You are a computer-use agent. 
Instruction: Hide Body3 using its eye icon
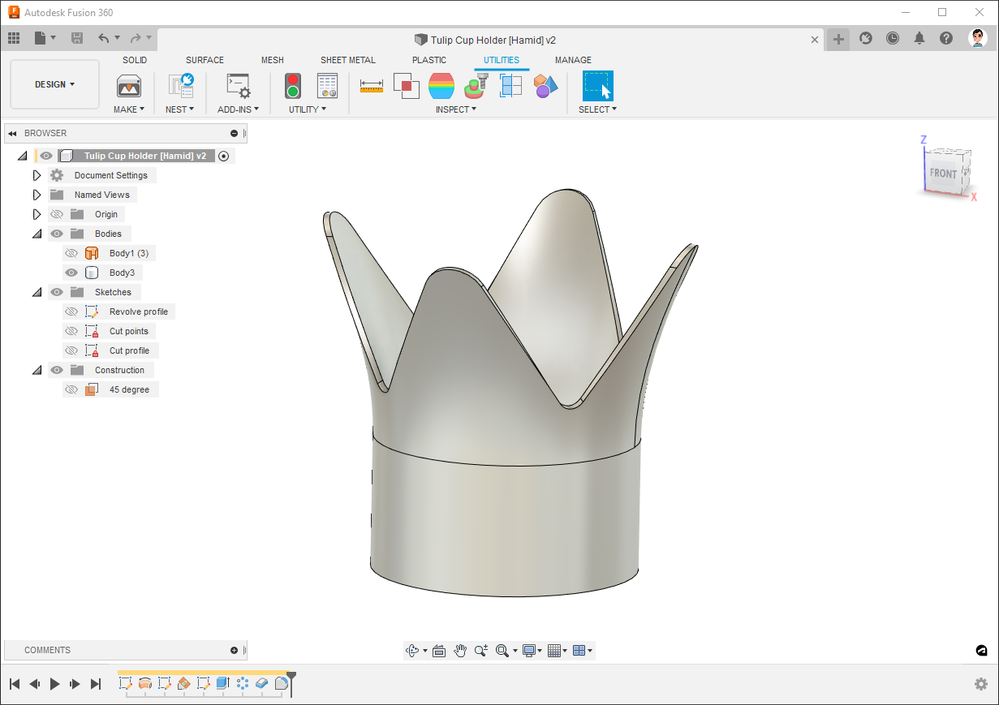pyautogui.click(x=71, y=273)
